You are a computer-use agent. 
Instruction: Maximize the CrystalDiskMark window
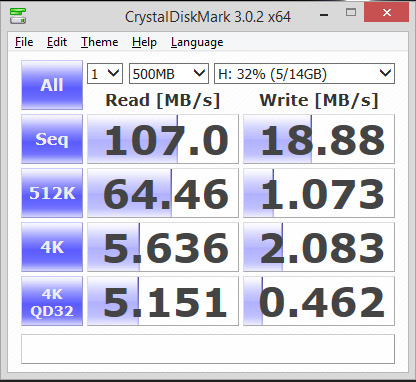click(351, 13)
